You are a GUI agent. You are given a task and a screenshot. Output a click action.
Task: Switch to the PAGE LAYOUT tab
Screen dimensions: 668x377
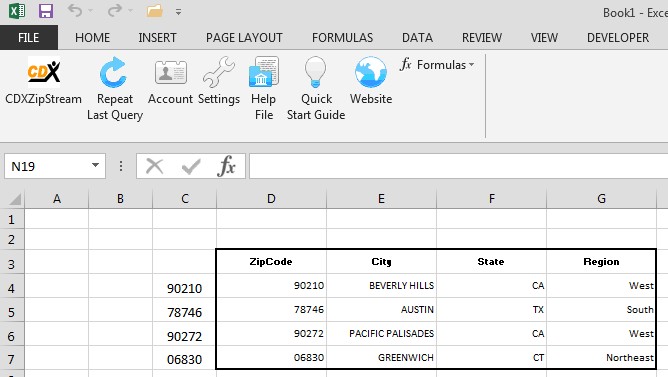[x=244, y=37]
